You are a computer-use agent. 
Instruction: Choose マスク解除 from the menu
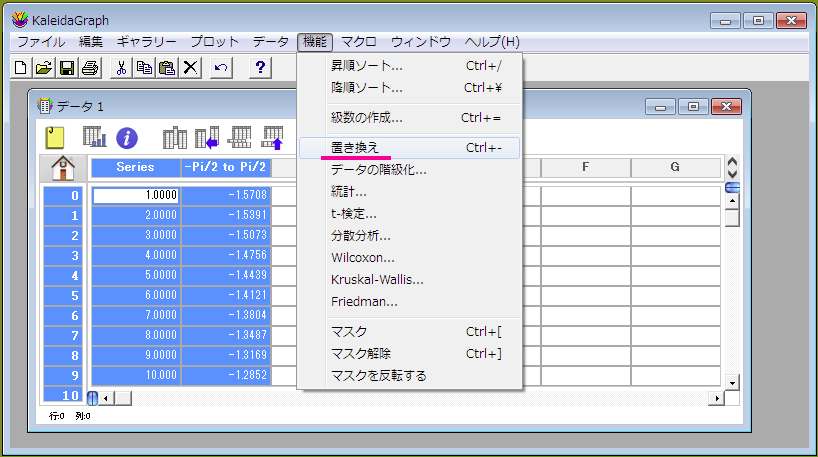pos(410,354)
